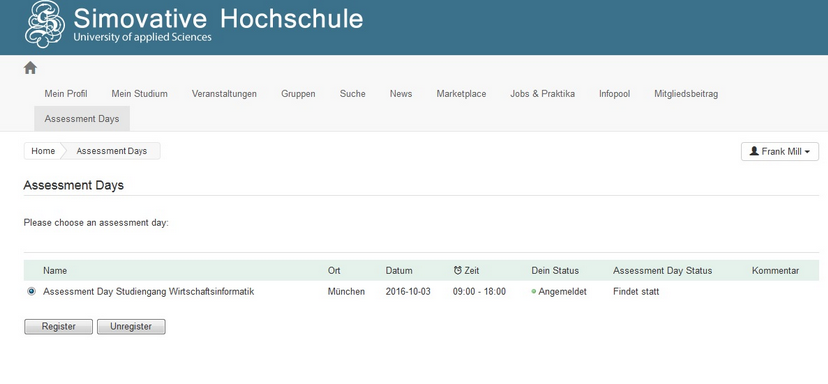Click the Register button
Screen dimensions: 828x384
(59, 326)
